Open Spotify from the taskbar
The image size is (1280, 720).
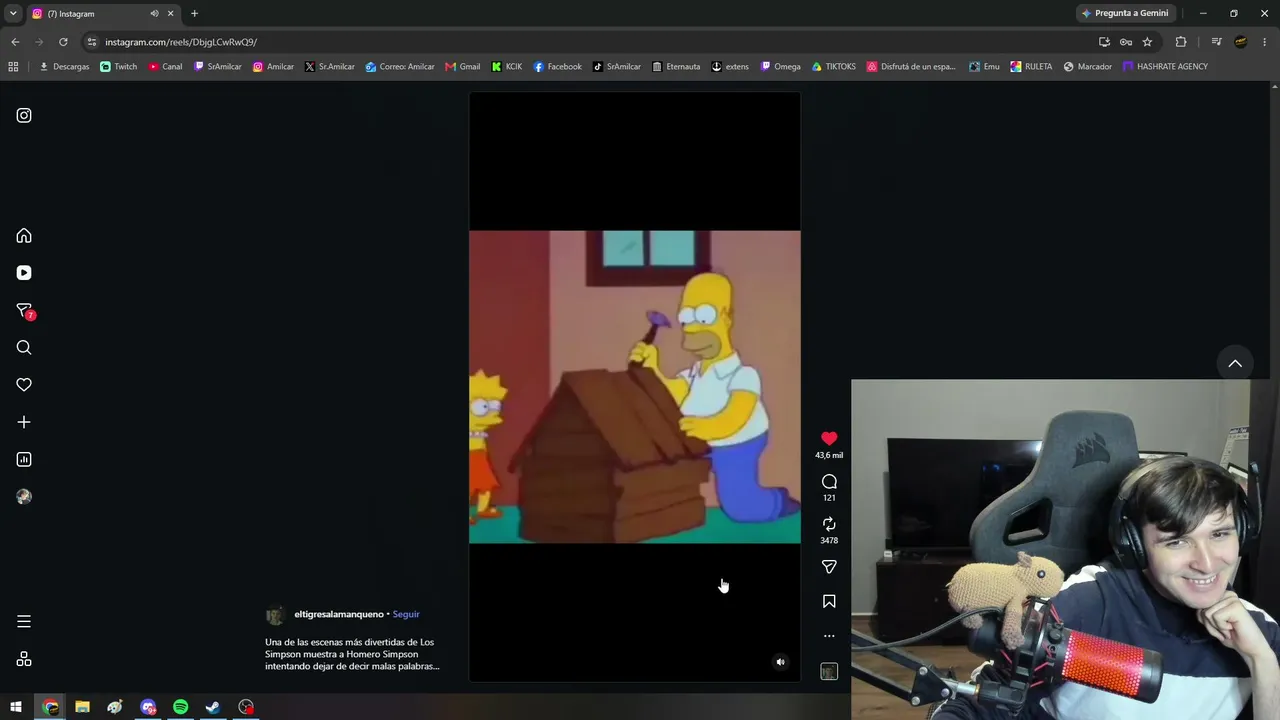[180, 707]
